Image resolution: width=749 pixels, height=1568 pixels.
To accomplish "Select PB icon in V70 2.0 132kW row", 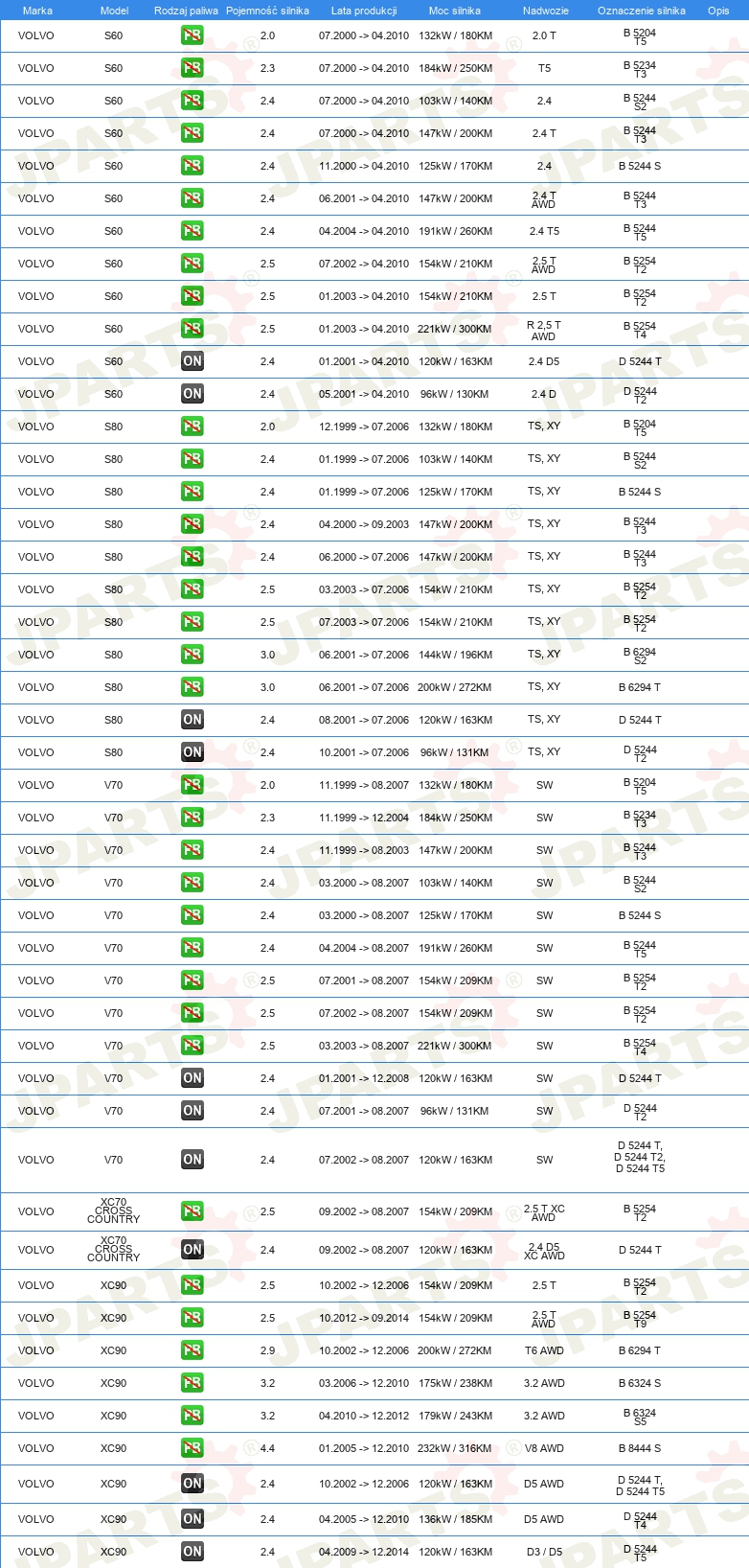I will point(192,785).
